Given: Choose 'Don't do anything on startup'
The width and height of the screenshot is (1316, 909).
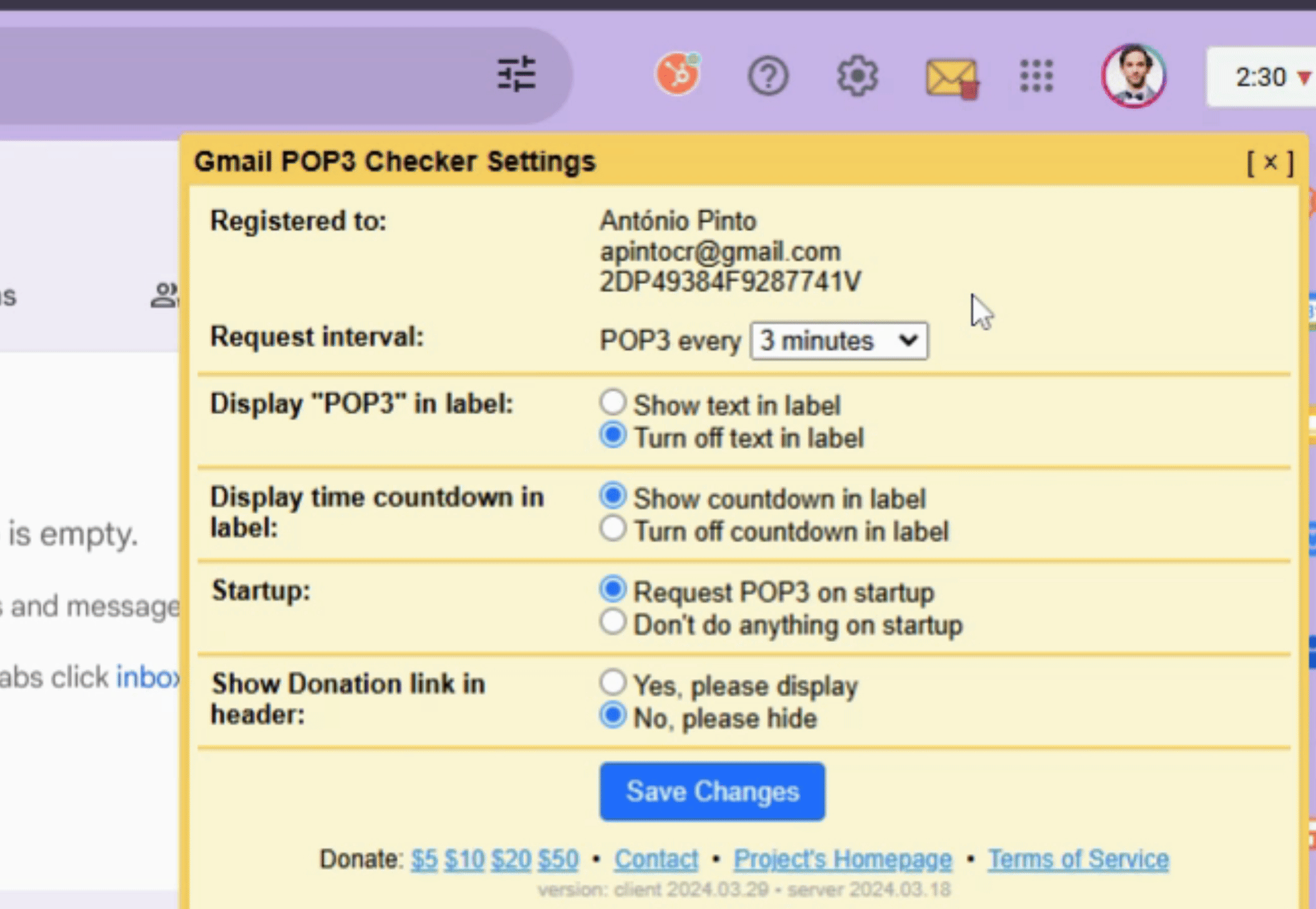Looking at the screenshot, I should point(613,622).
